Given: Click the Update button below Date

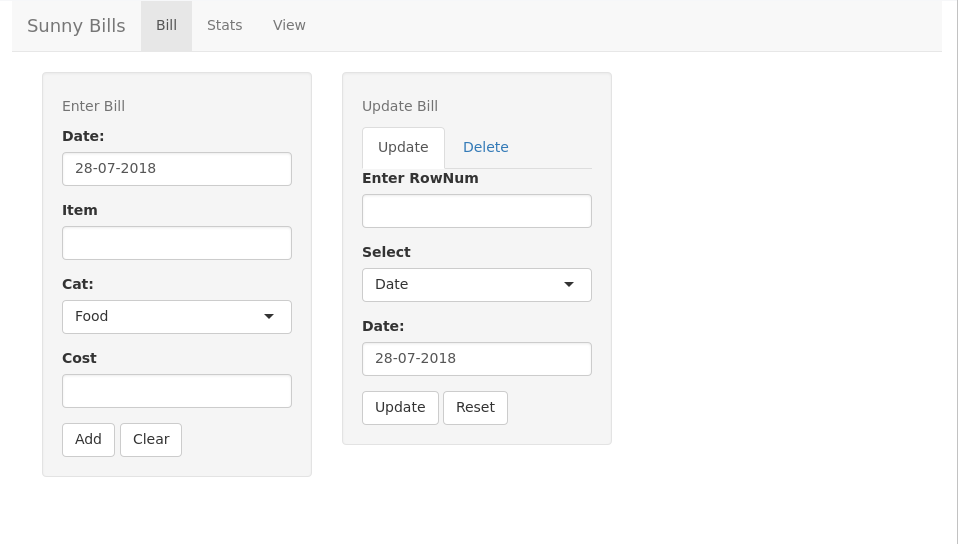Looking at the screenshot, I should click(400, 408).
